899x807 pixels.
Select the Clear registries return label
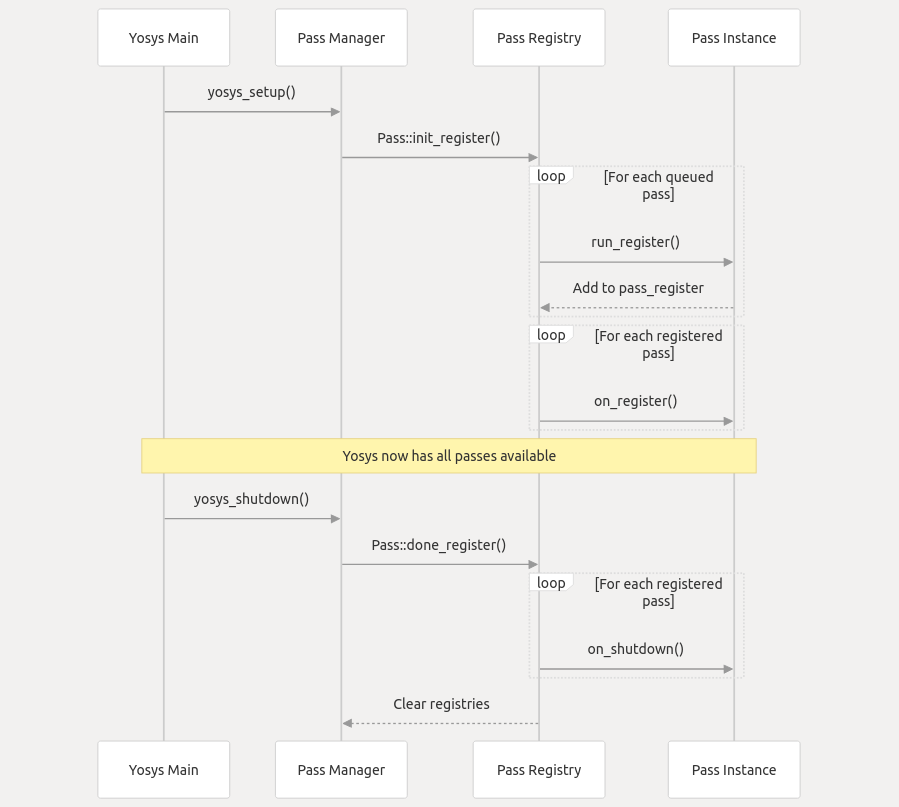(441, 704)
